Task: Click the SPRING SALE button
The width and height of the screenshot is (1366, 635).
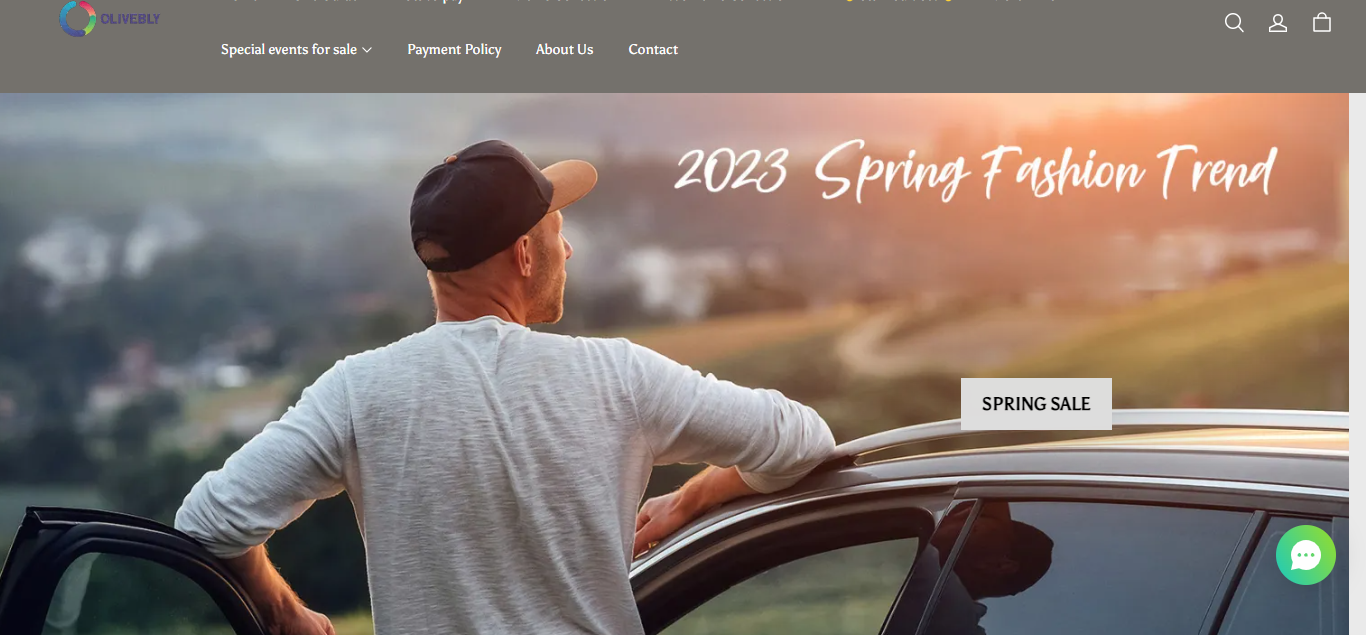Action: tap(1036, 404)
